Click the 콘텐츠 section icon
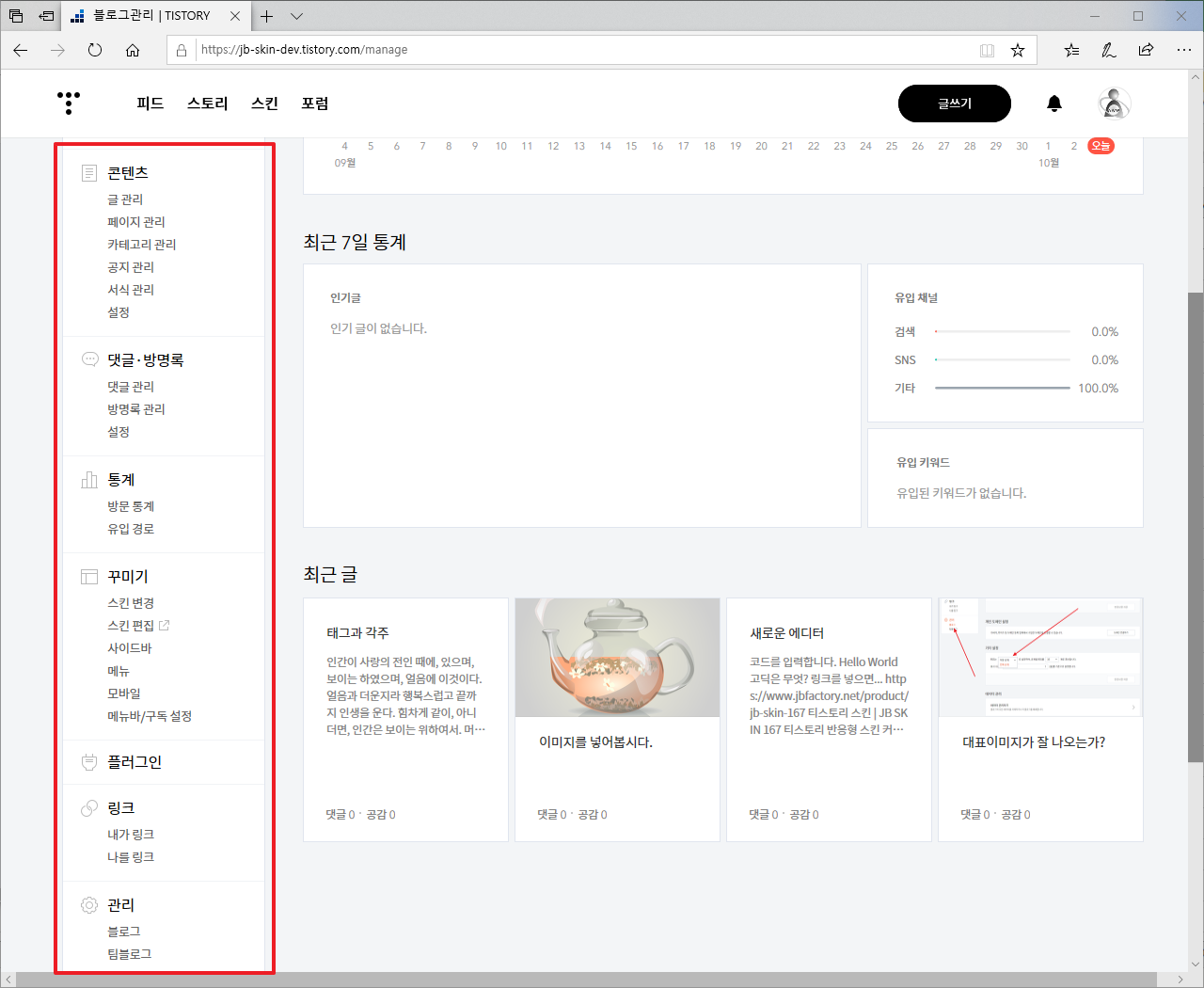 [x=89, y=173]
